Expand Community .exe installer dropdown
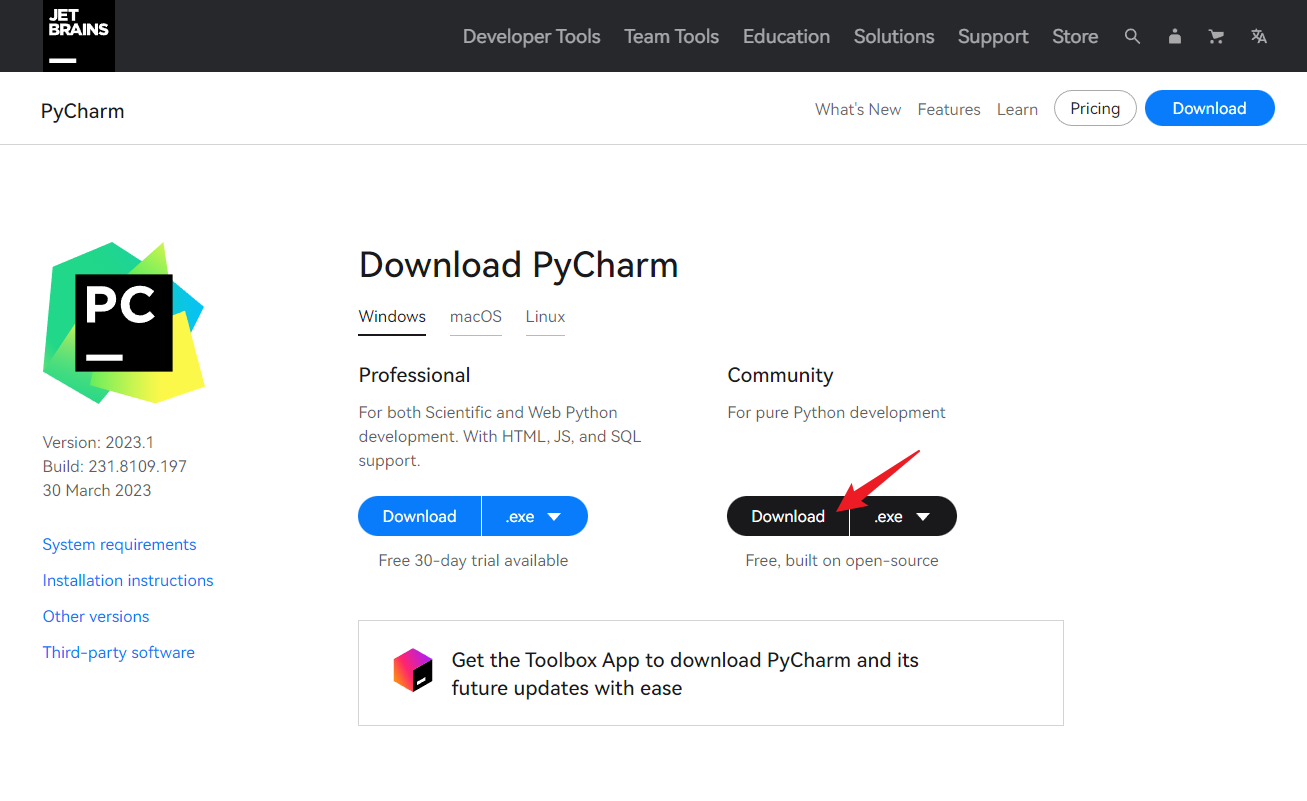The height and width of the screenshot is (801, 1307). point(903,516)
